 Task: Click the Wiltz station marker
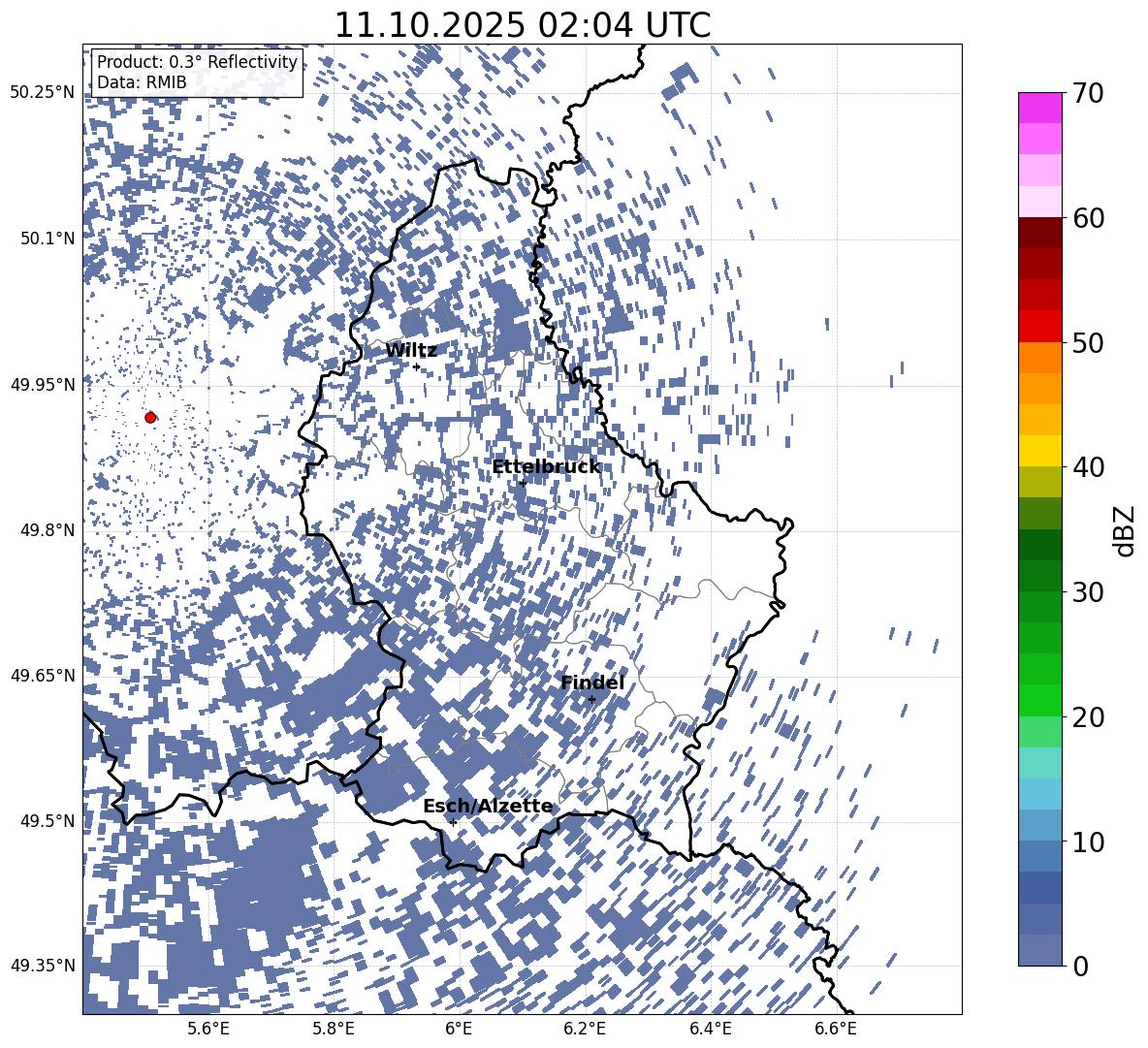pos(417,366)
